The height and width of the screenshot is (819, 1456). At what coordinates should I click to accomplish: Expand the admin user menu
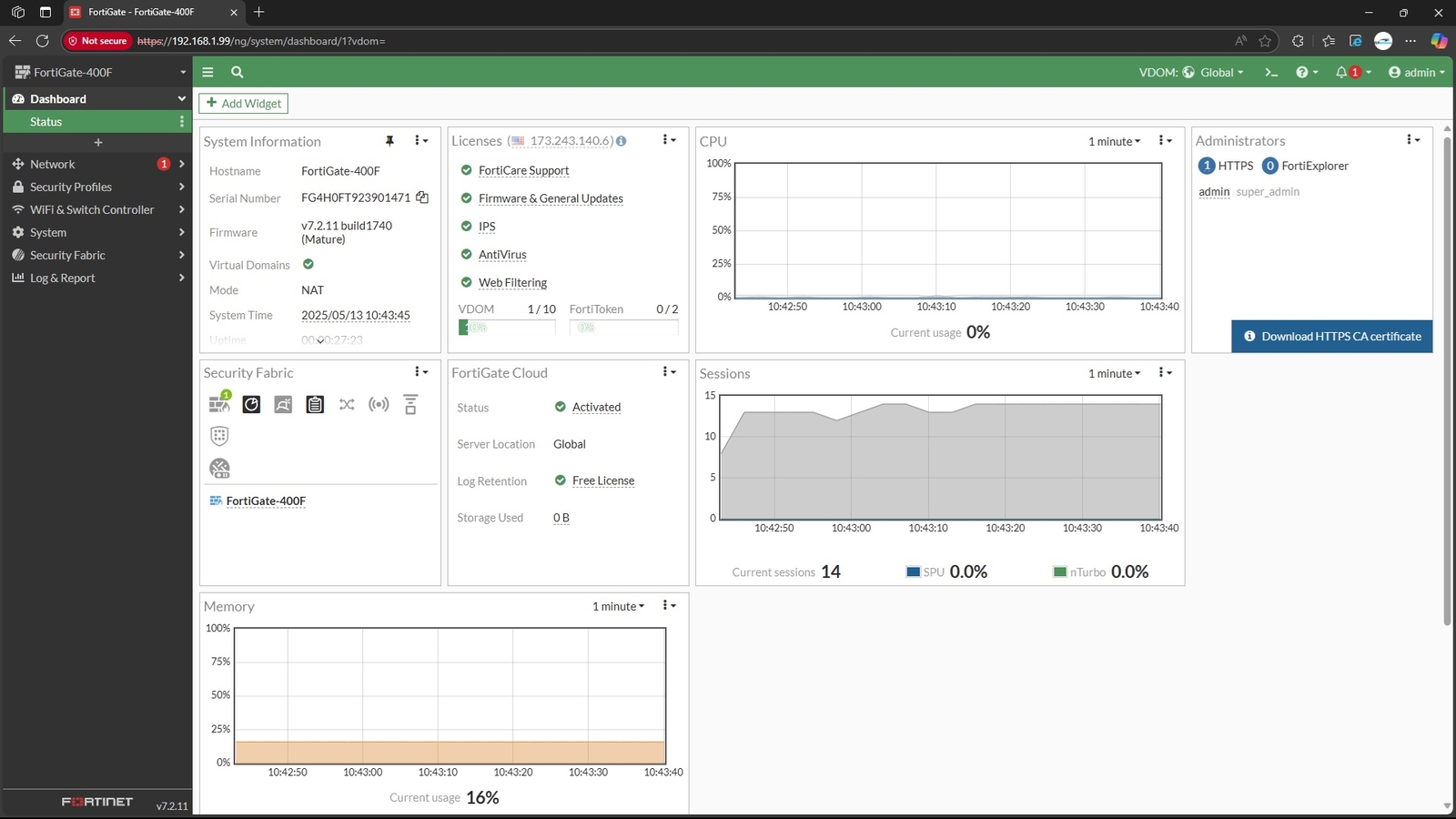click(x=1417, y=73)
